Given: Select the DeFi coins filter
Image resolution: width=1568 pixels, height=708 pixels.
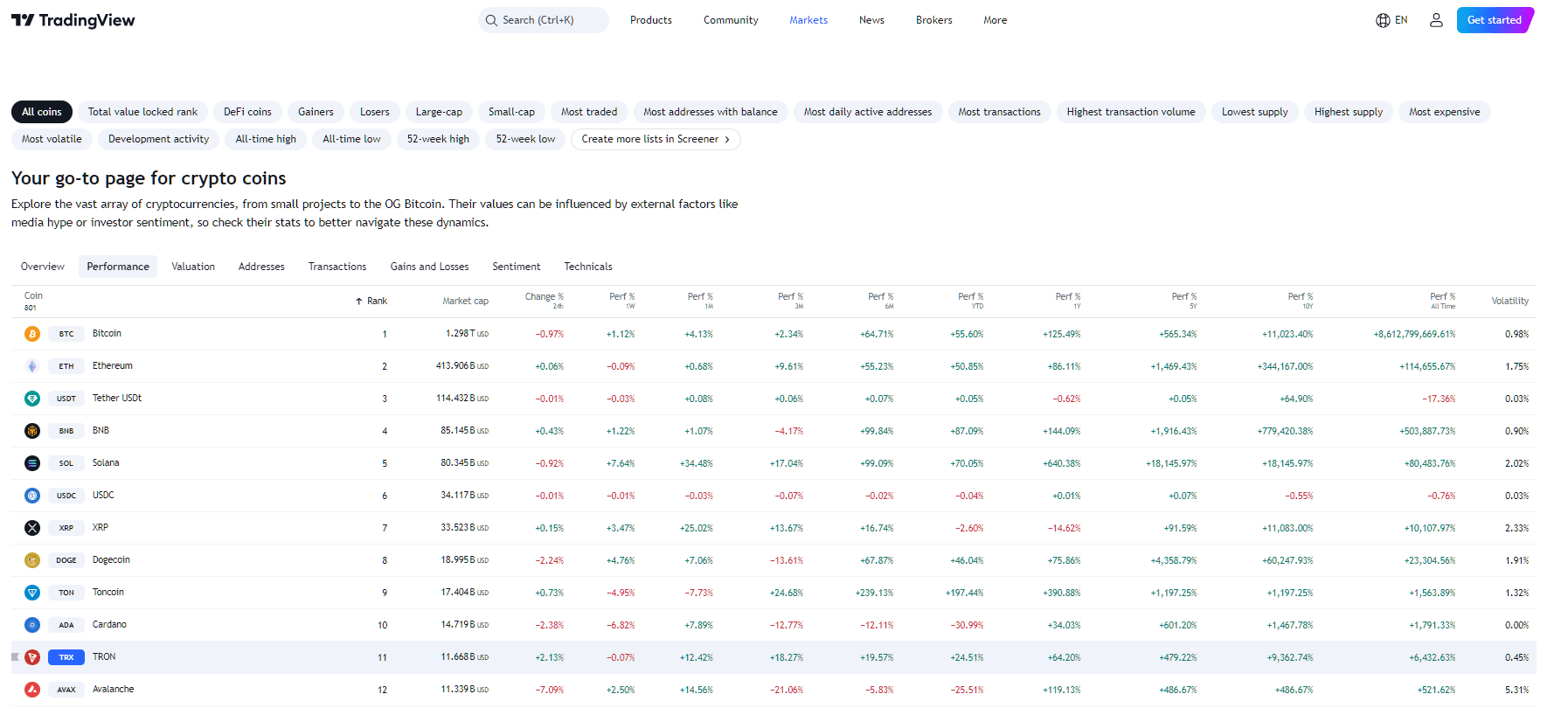Looking at the screenshot, I should (247, 112).
